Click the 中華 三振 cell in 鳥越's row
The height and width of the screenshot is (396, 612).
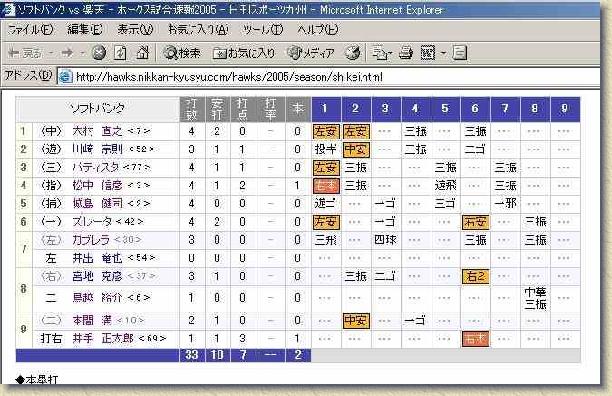point(535,298)
